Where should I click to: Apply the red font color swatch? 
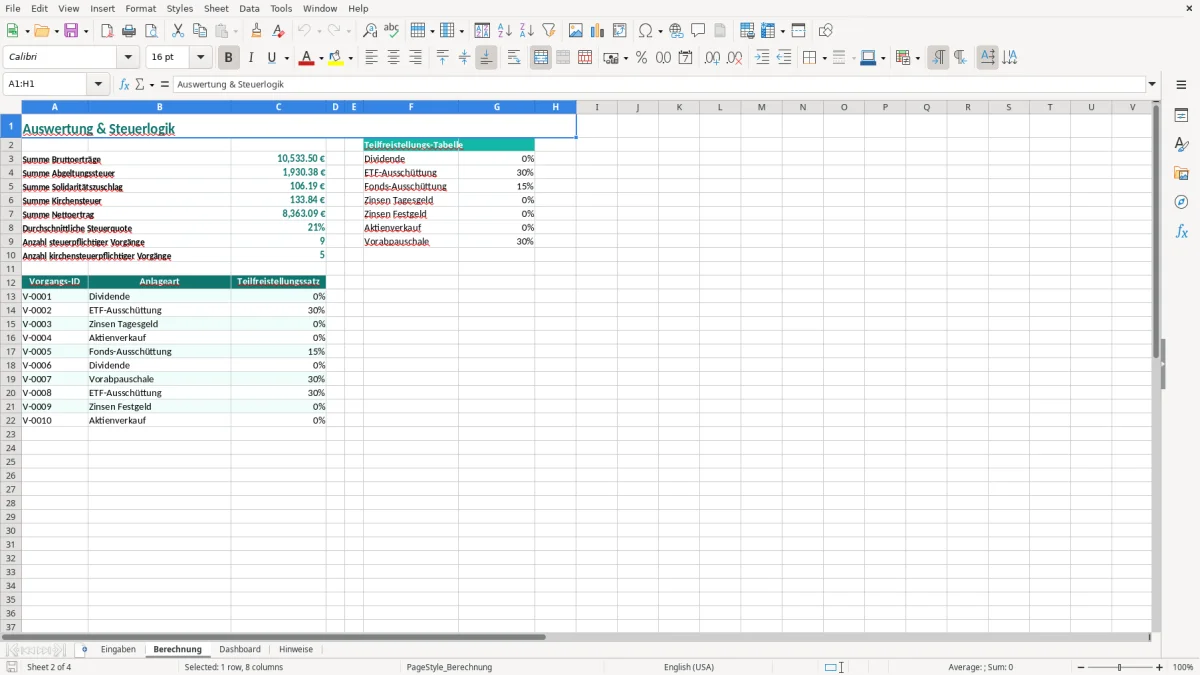point(306,58)
